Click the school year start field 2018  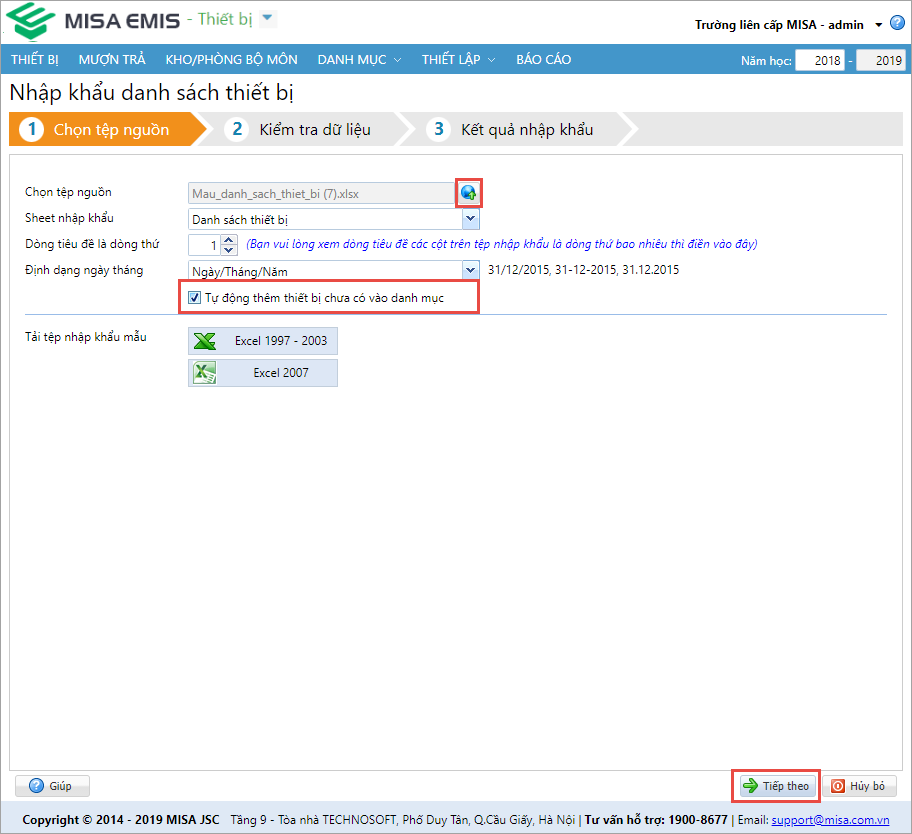point(820,60)
